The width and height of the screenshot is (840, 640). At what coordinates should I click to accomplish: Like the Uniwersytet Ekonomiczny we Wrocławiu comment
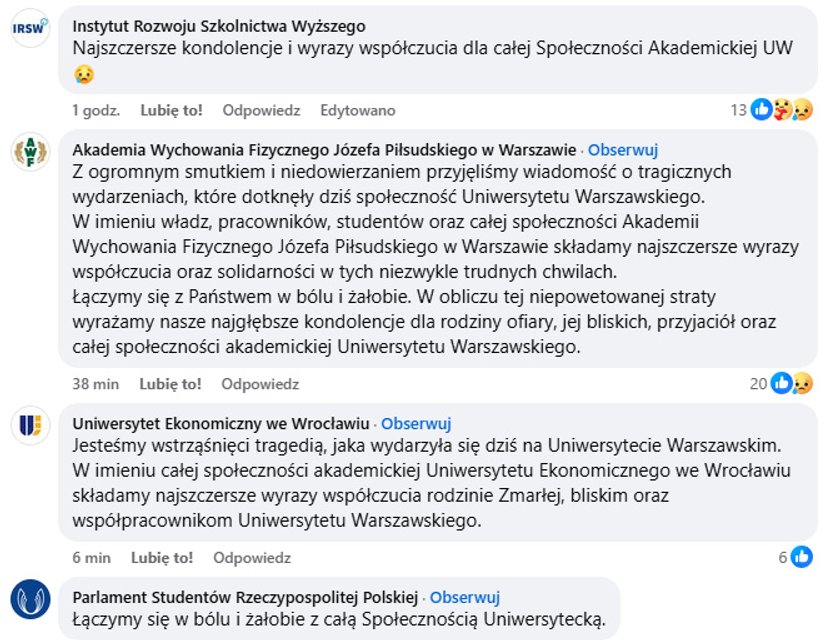tap(162, 558)
